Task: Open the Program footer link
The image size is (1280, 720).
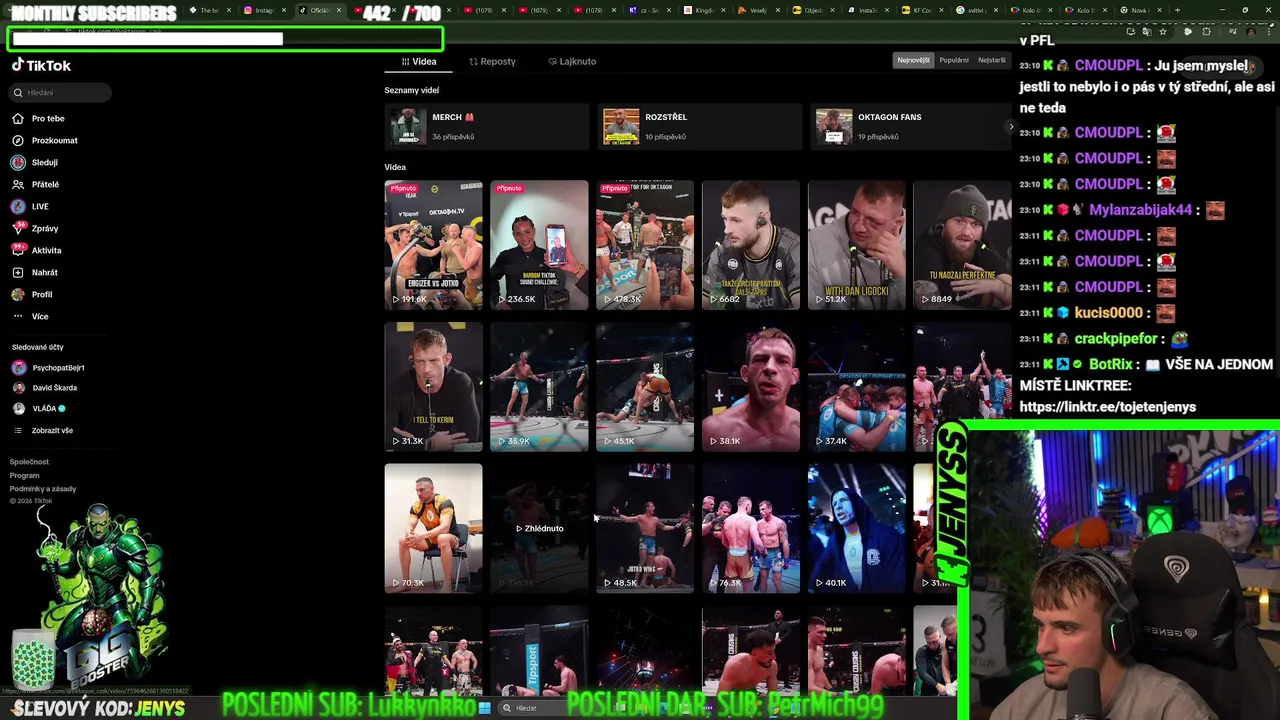Action: tap(25, 475)
